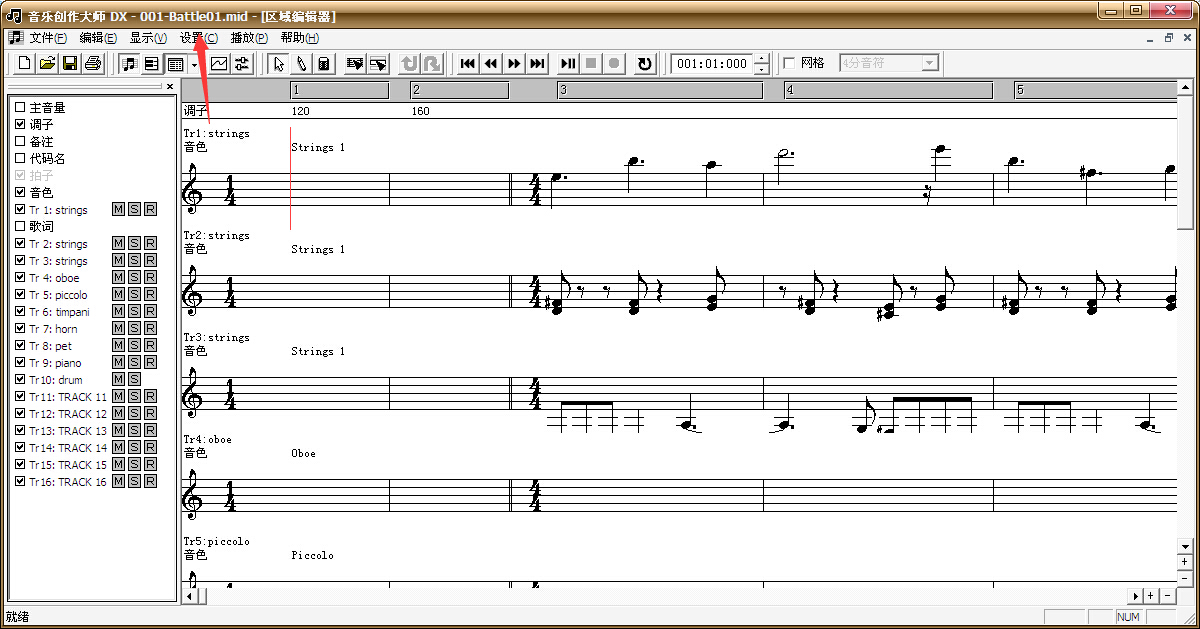Open the 播放 menu

pyautogui.click(x=249, y=38)
